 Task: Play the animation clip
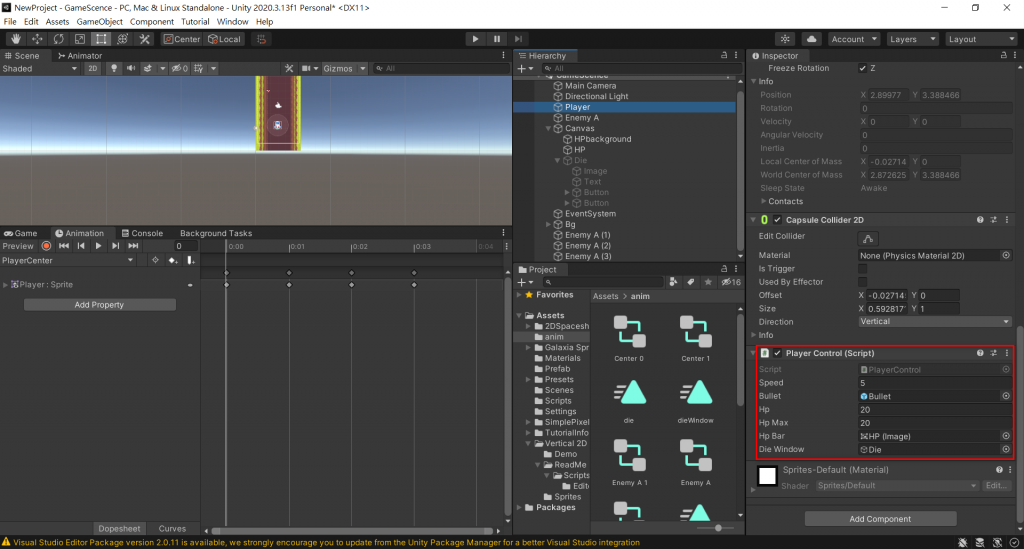pyautogui.click(x=98, y=246)
